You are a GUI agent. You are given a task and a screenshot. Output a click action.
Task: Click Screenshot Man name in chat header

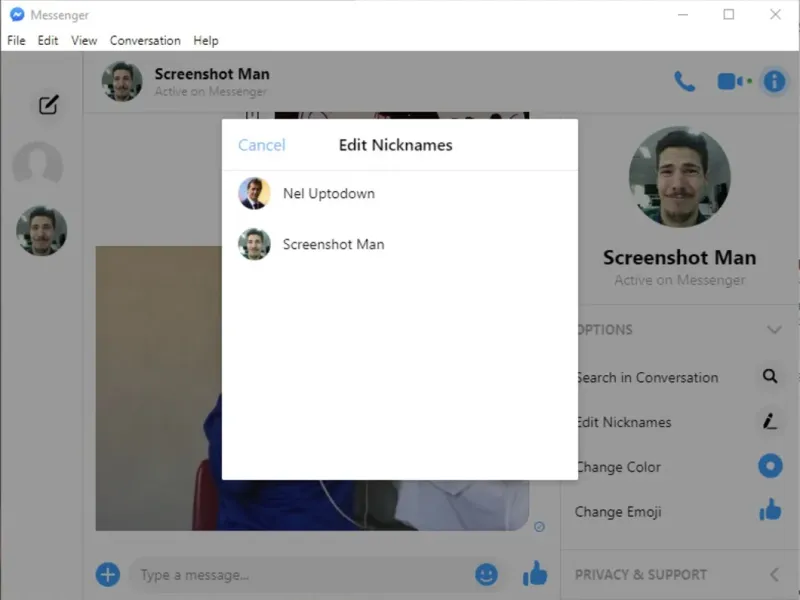point(212,74)
